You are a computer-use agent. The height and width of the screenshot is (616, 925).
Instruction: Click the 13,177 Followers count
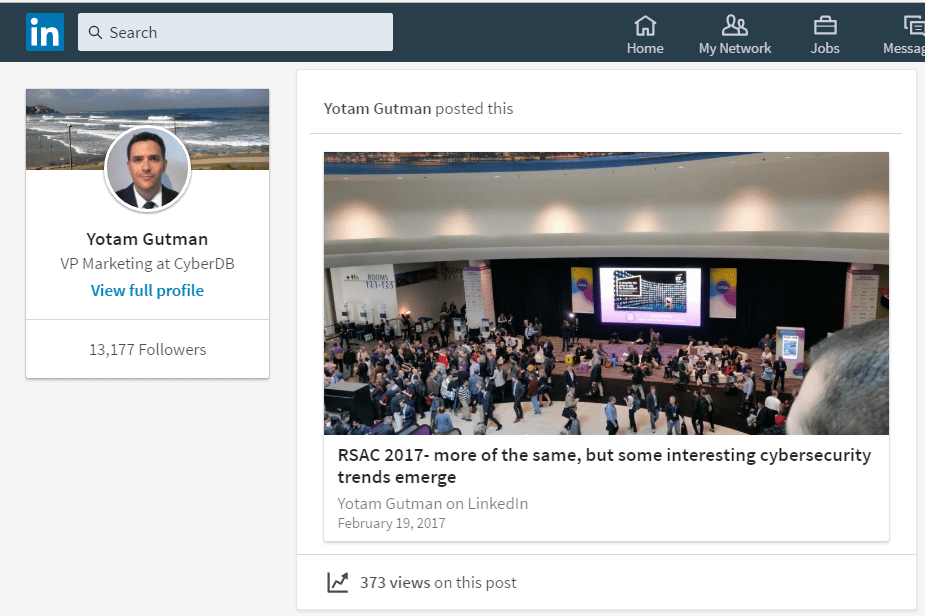[147, 350]
